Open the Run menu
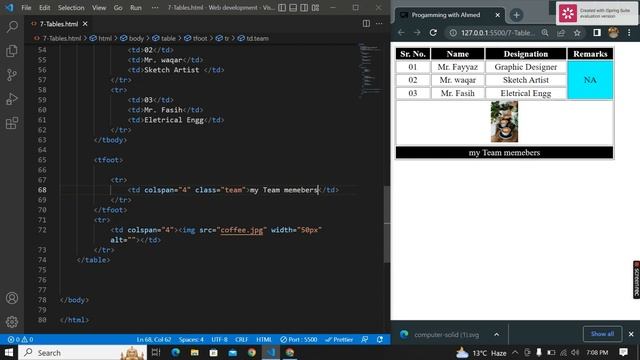The image size is (640, 360). tap(136, 7)
